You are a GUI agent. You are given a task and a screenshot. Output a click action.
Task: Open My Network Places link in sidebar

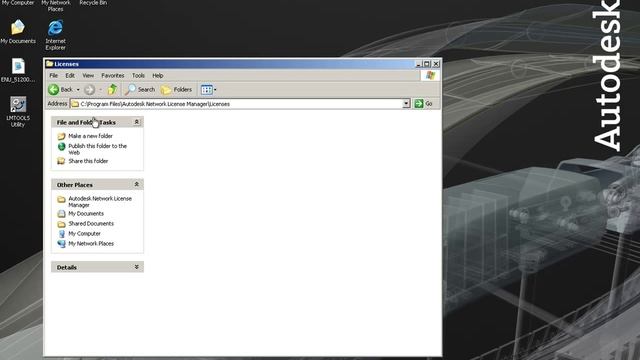(x=91, y=243)
